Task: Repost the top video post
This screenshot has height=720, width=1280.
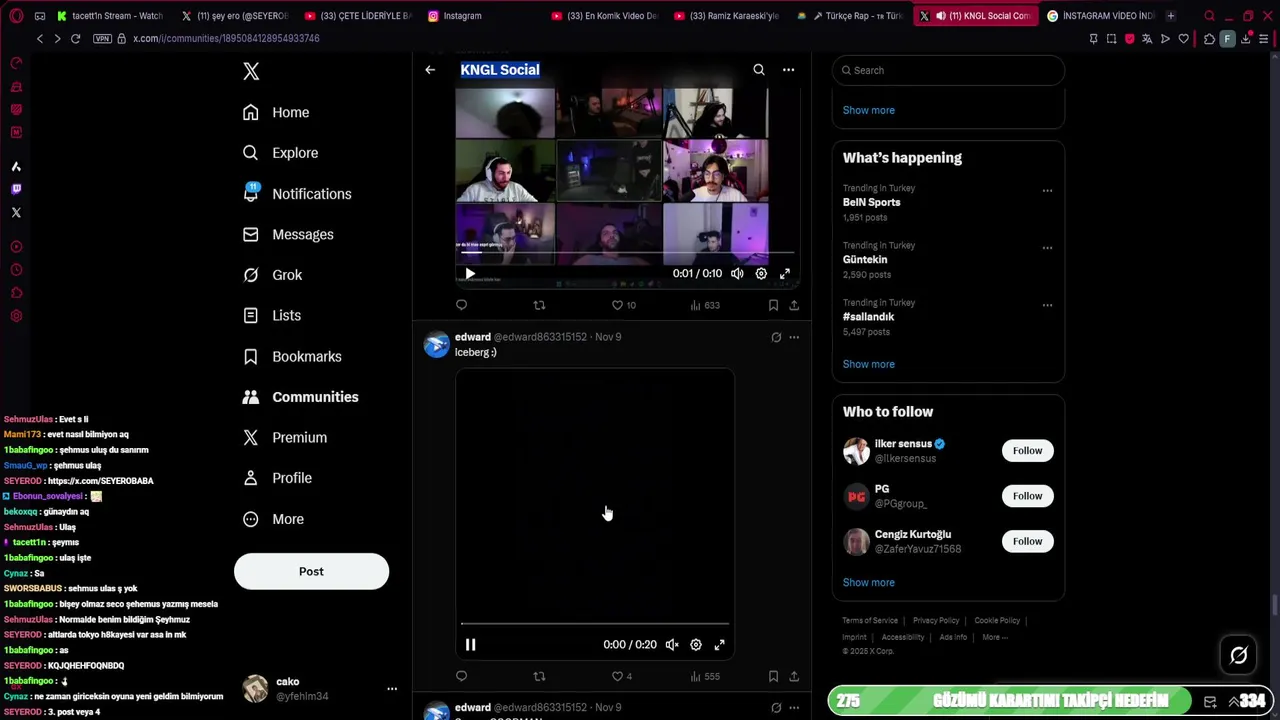Action: pyautogui.click(x=539, y=305)
